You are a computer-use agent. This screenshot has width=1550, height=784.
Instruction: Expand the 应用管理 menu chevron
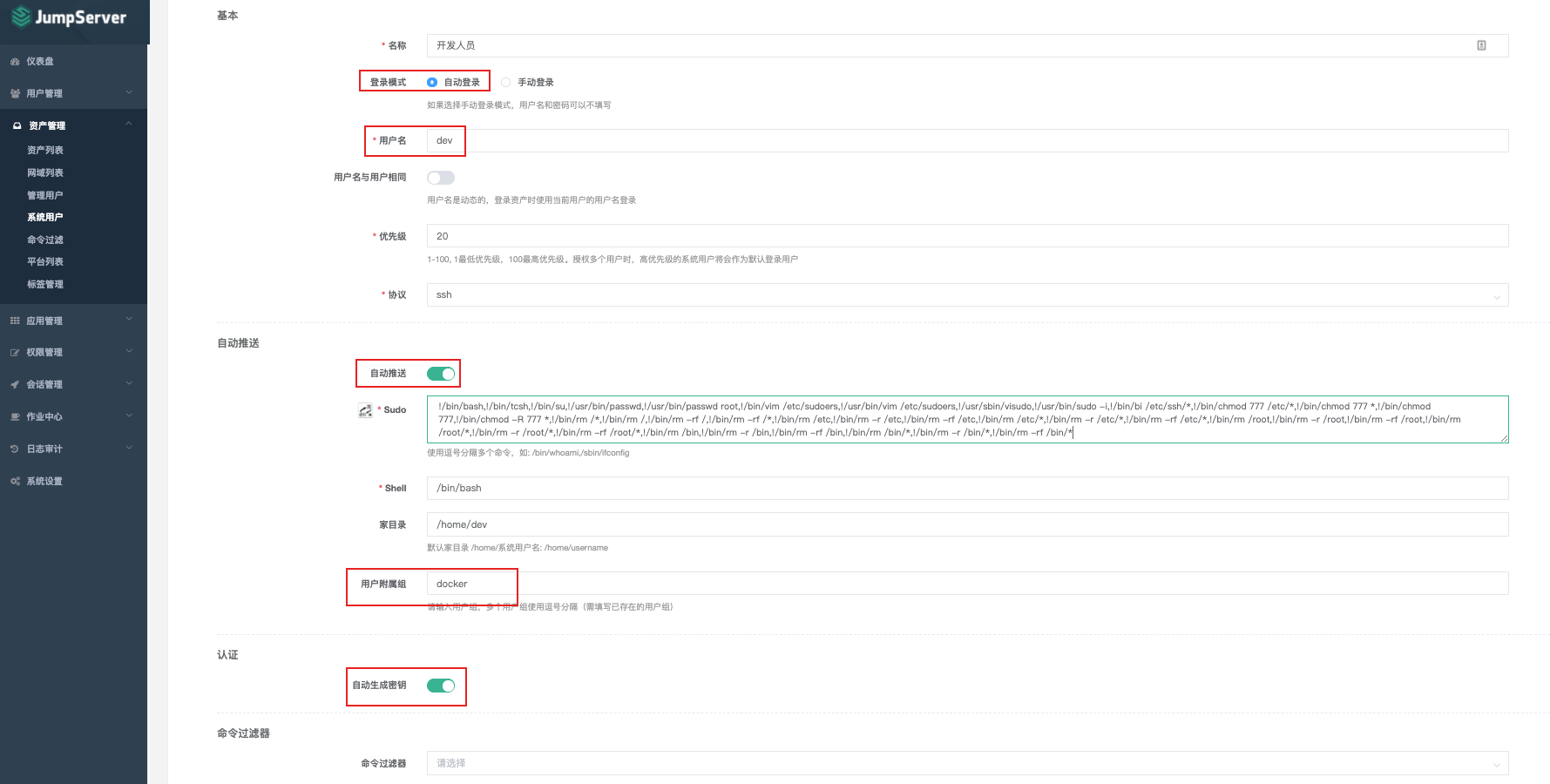click(129, 319)
